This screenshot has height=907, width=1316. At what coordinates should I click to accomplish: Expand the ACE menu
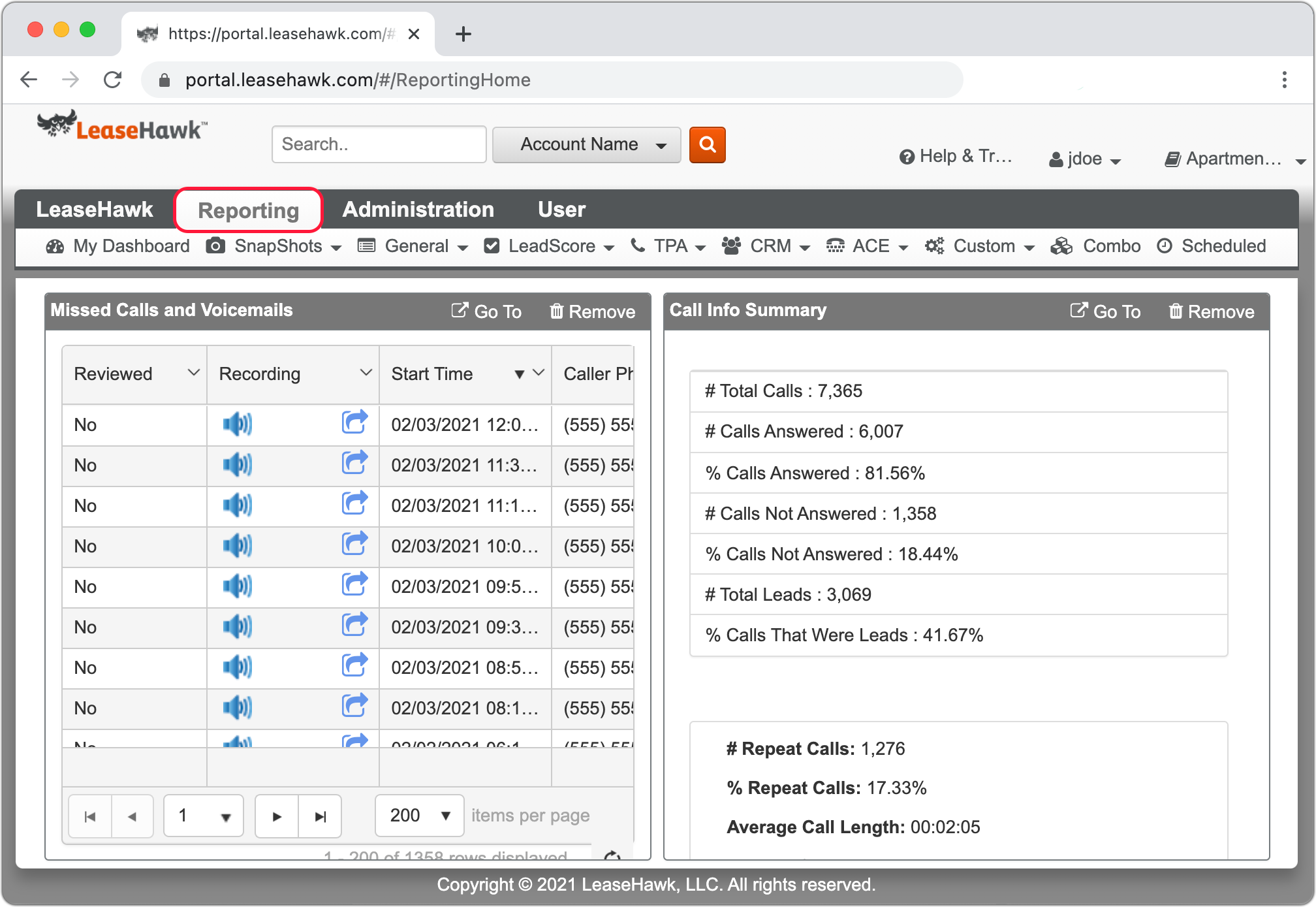point(867,246)
